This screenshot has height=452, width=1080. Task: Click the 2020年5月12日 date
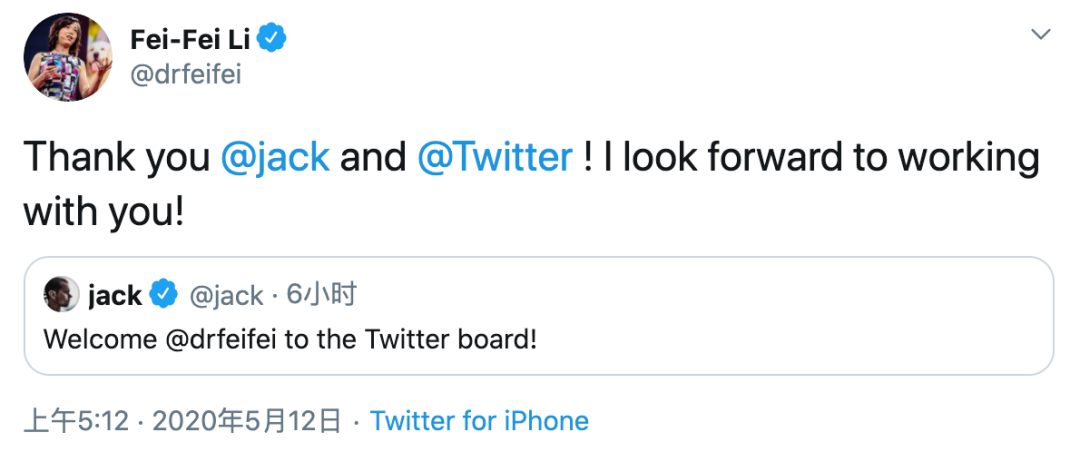[x=247, y=420]
